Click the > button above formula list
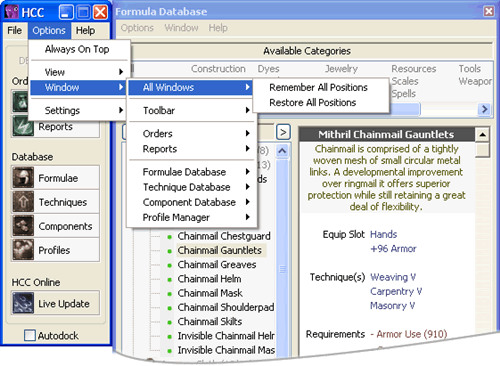 coord(283,132)
